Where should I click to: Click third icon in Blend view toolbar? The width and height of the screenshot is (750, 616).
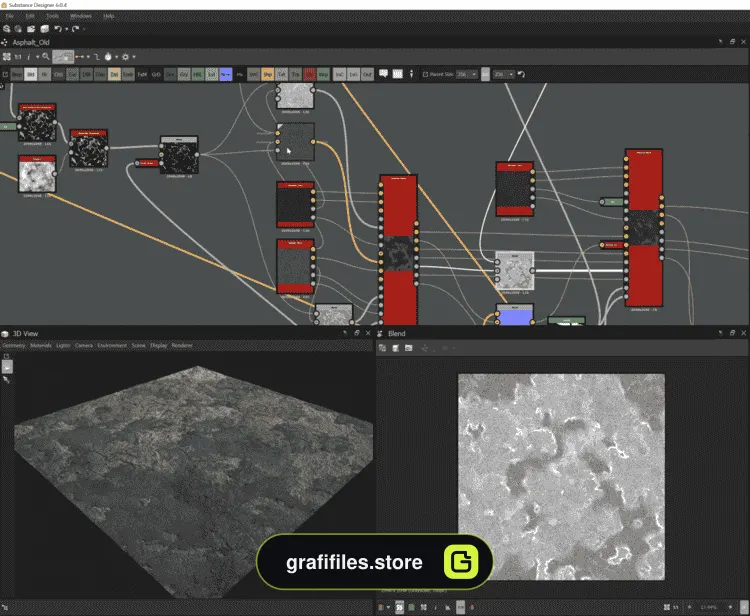pos(408,348)
